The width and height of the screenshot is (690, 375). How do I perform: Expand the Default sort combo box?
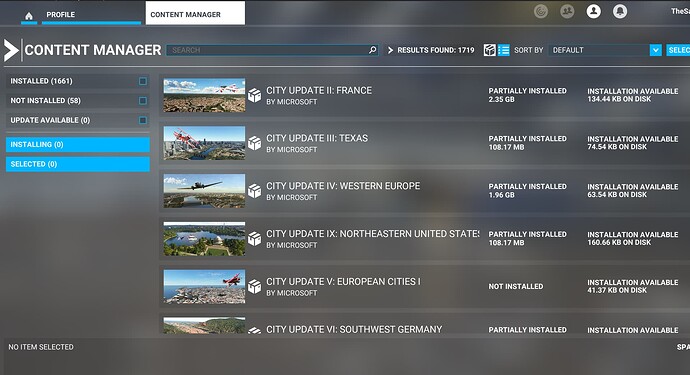click(605, 50)
